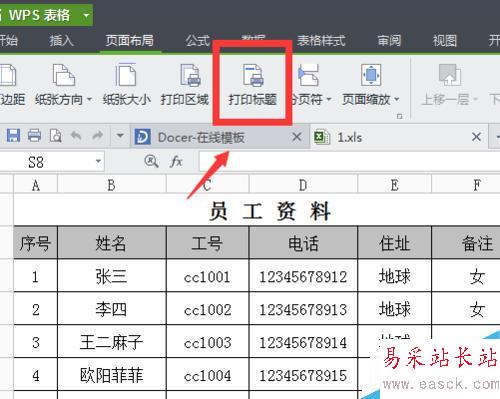Click the formula bar input field
The height and width of the screenshot is (399, 500).
click(x=349, y=162)
